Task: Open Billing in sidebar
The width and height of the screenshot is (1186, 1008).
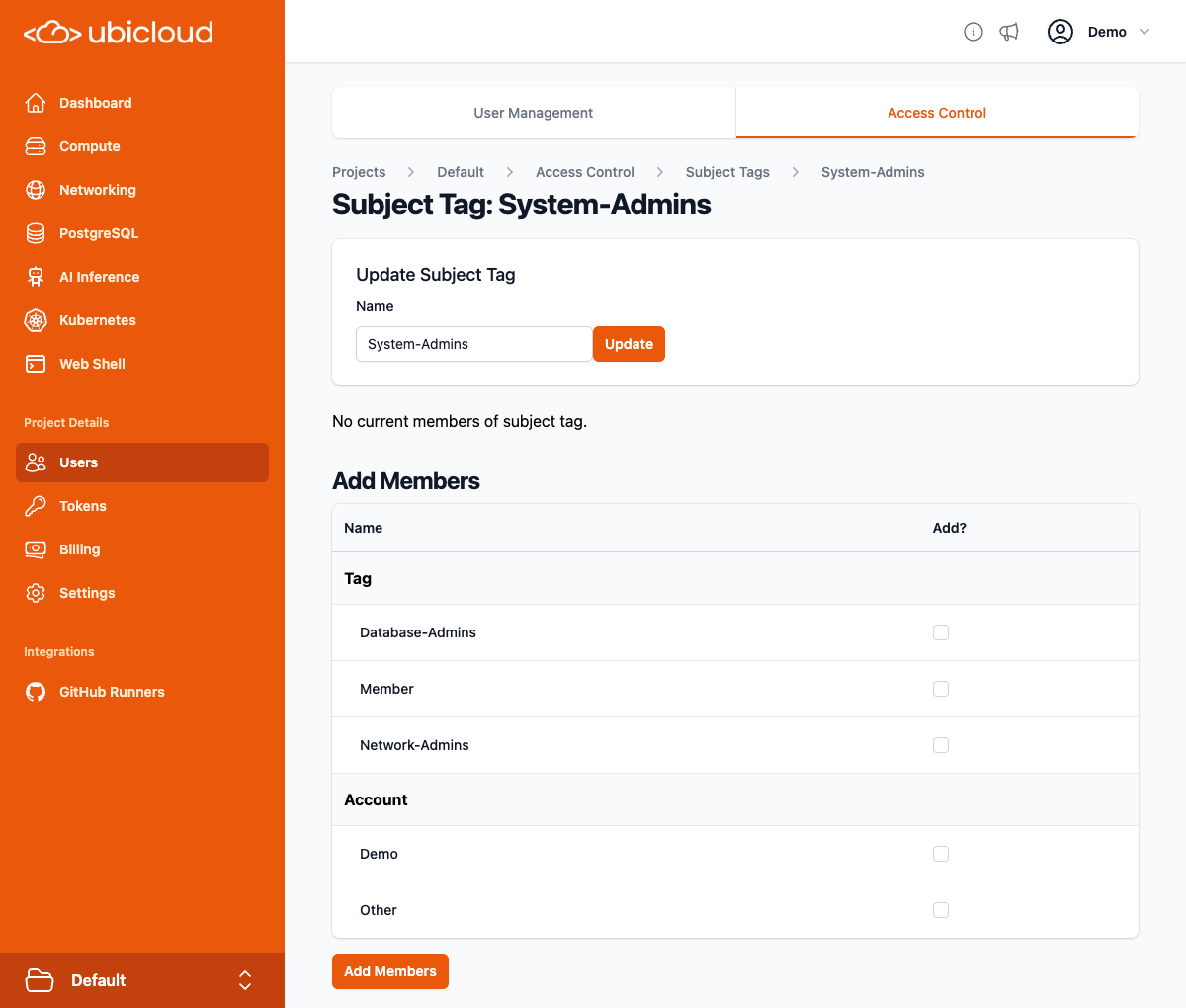Action: click(142, 549)
